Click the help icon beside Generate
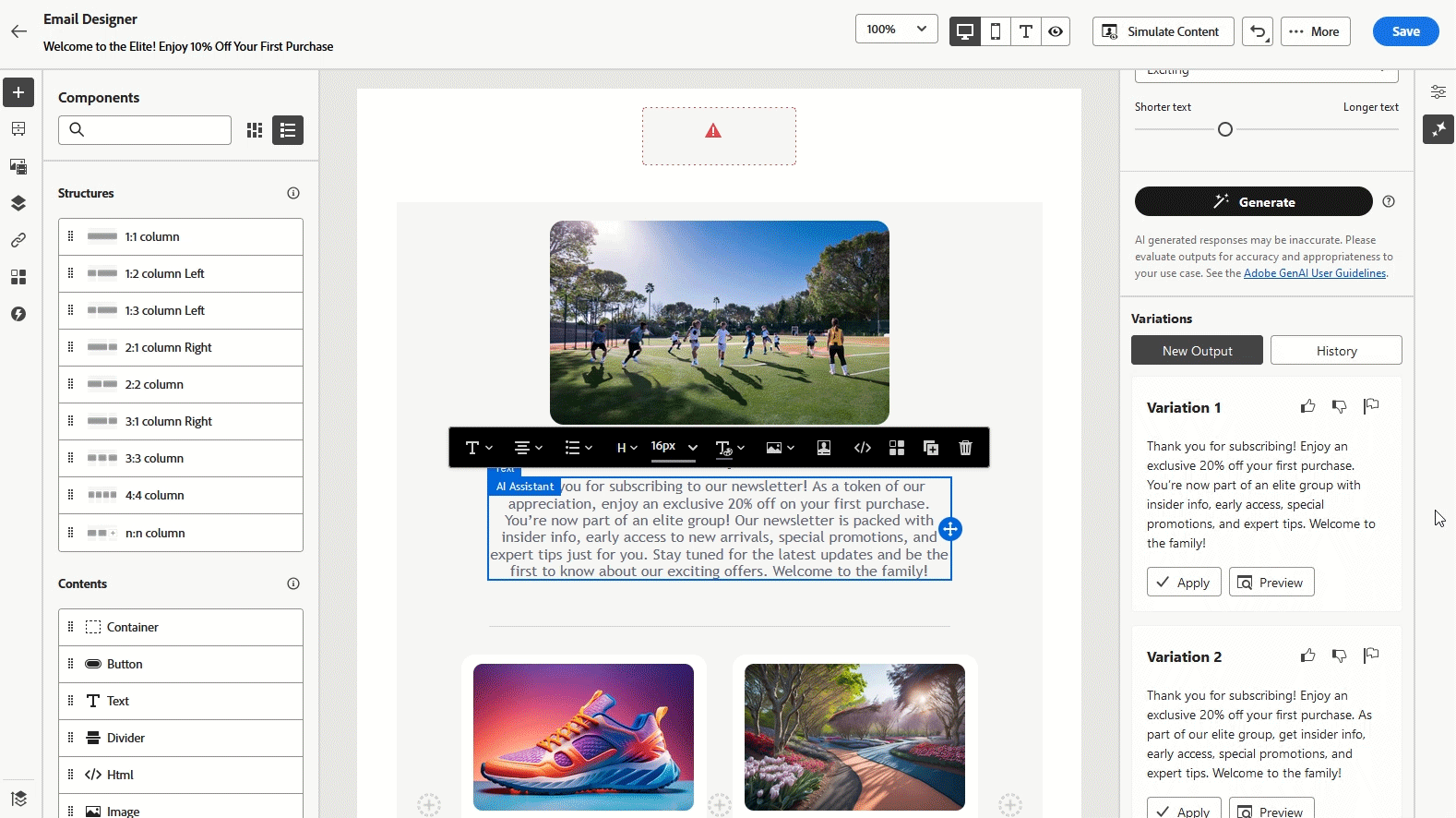Screen dimensions: 1456x818 pos(1389,201)
